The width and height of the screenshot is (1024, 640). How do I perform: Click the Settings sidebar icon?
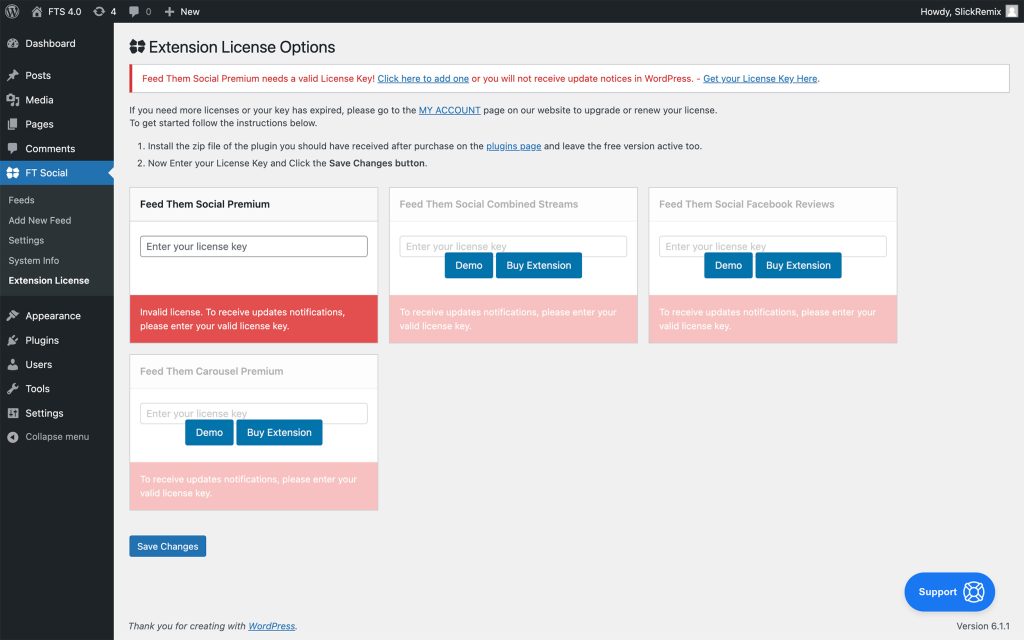click(x=12, y=413)
